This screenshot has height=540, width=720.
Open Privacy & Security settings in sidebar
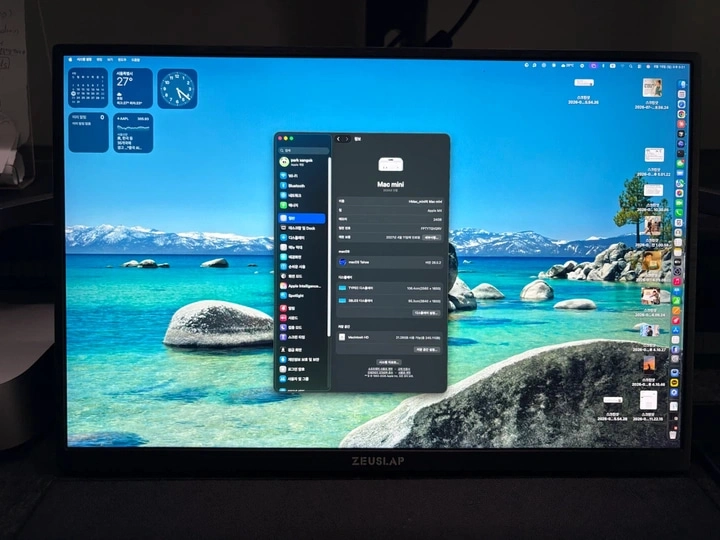[302, 360]
